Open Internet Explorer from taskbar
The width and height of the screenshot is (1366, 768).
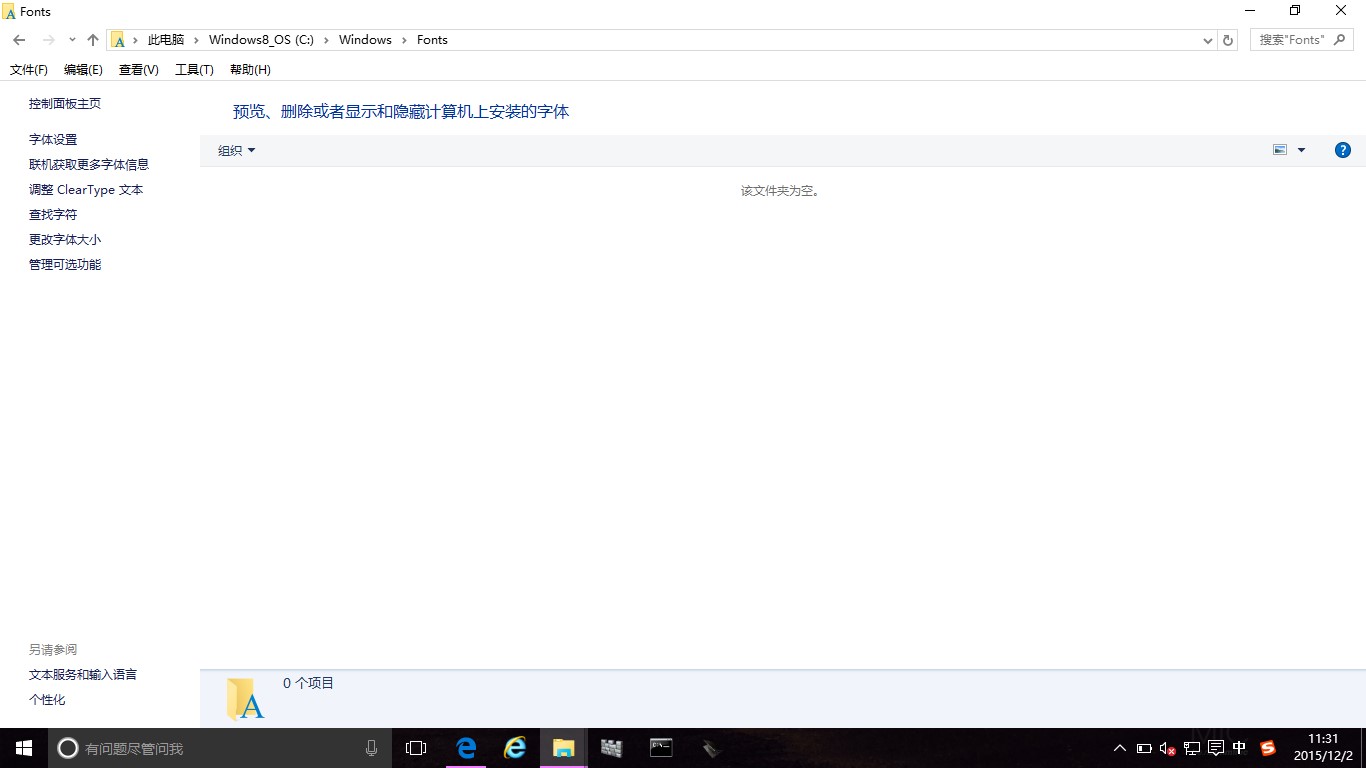point(515,748)
